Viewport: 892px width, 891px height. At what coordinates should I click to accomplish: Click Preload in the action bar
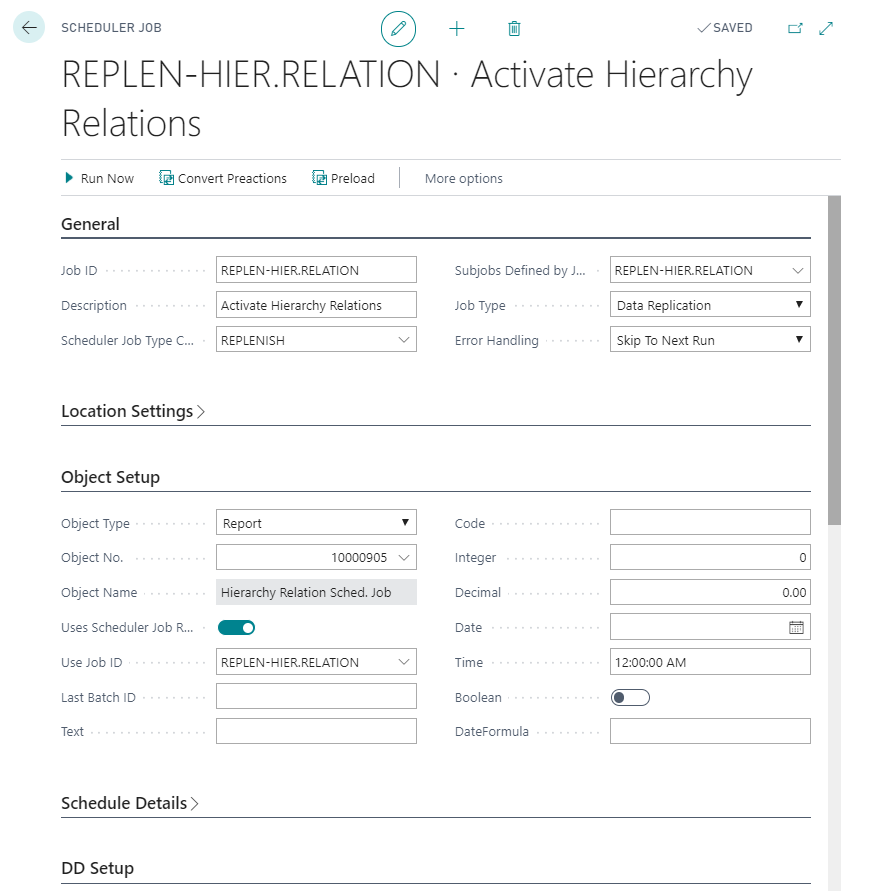pyautogui.click(x=343, y=178)
